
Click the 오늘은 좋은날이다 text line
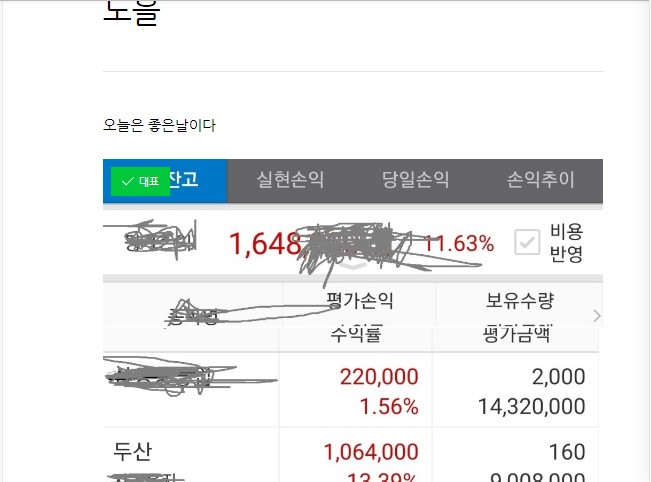coord(159,125)
